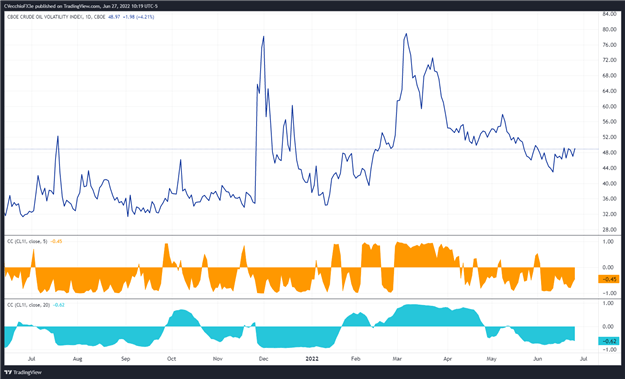Select the 48.97 last price value in header
Screen dimensions: 625x379
pyautogui.click(x=114, y=17)
